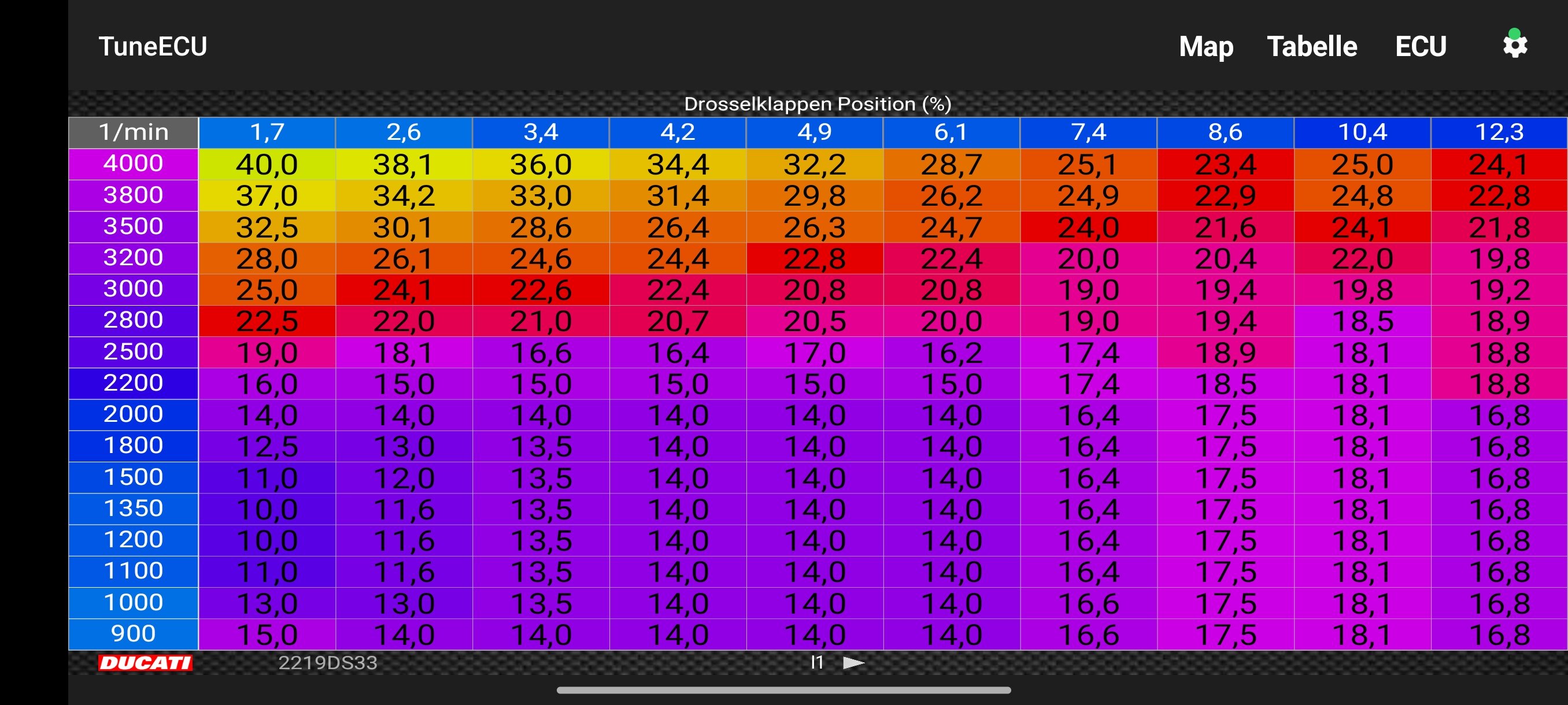The width and height of the screenshot is (1568, 705).
Task: Select cell 15,0 in the 900 row
Action: click(x=267, y=634)
